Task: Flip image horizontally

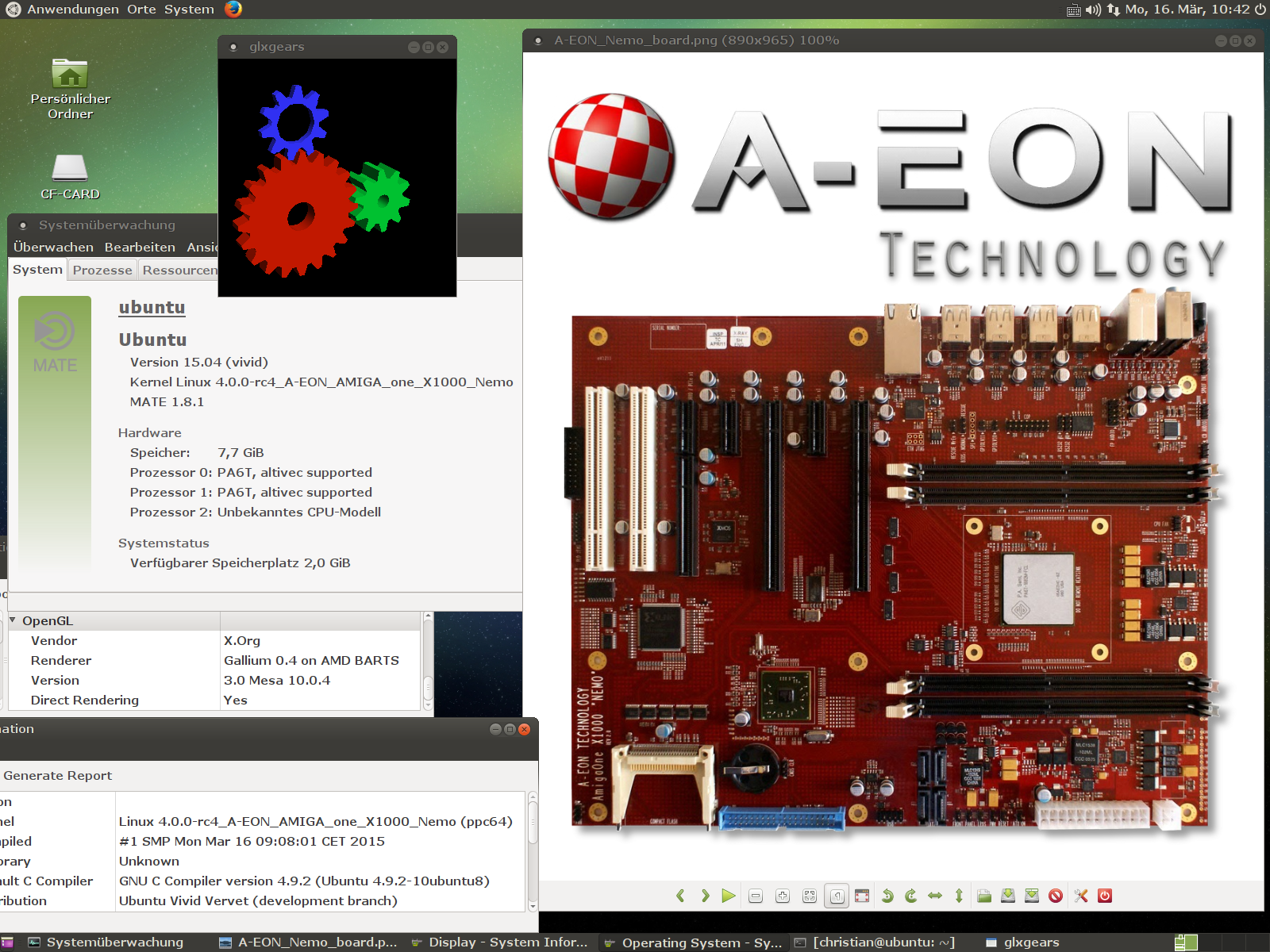Action: coord(935,896)
